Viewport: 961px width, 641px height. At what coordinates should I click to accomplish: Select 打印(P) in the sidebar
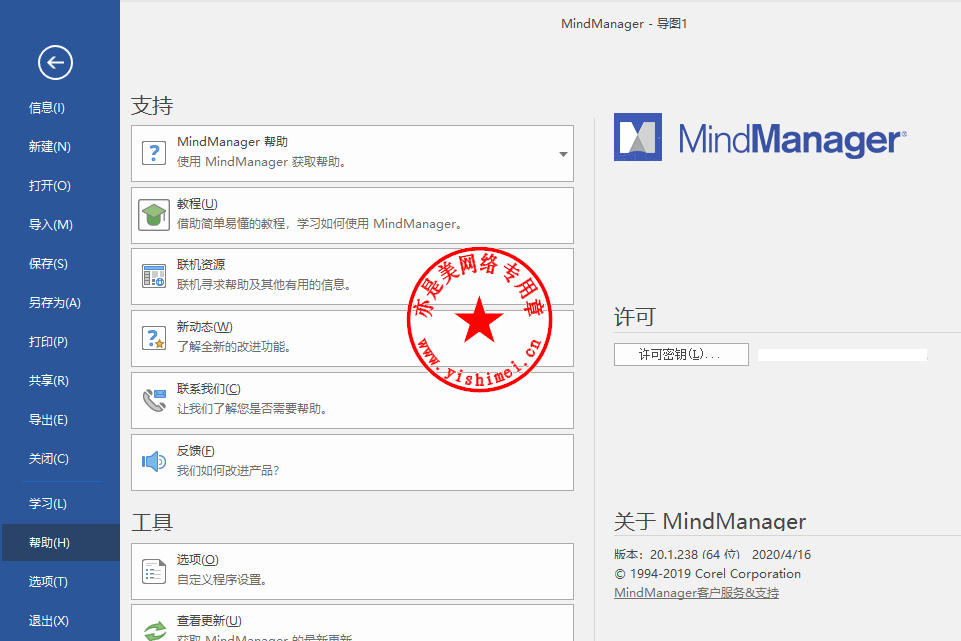coord(48,342)
